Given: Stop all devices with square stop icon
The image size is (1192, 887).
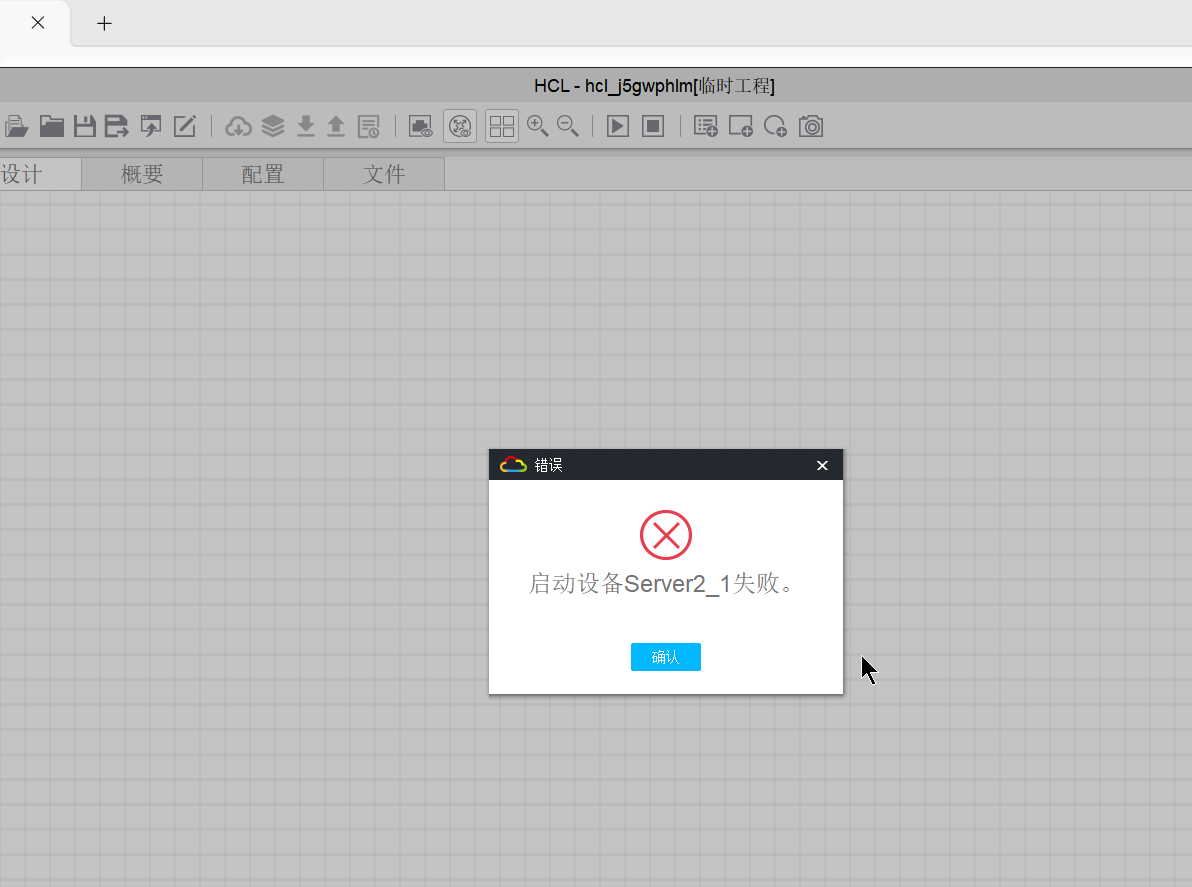Looking at the screenshot, I should point(653,126).
